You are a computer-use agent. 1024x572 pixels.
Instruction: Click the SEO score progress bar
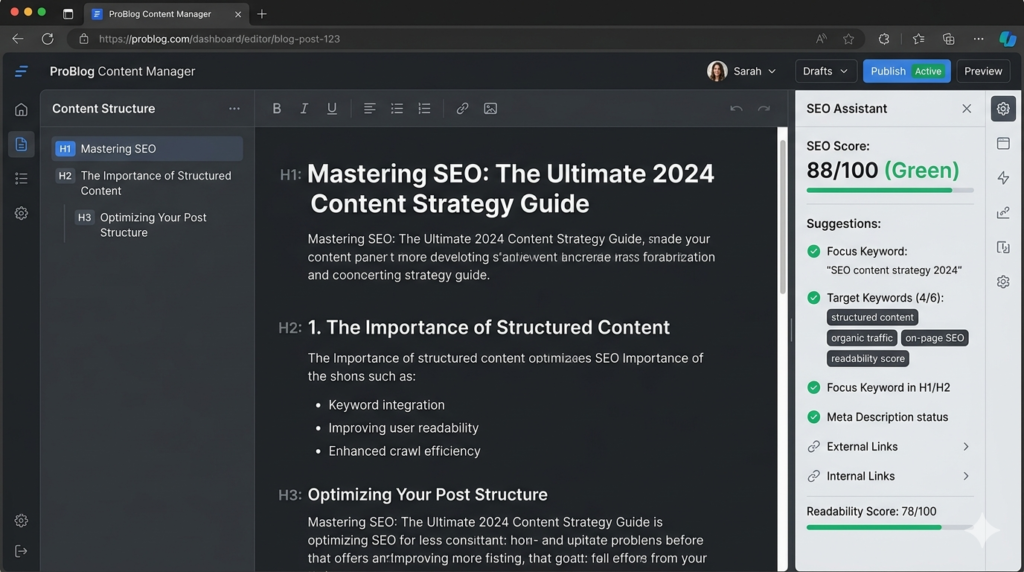click(889, 190)
